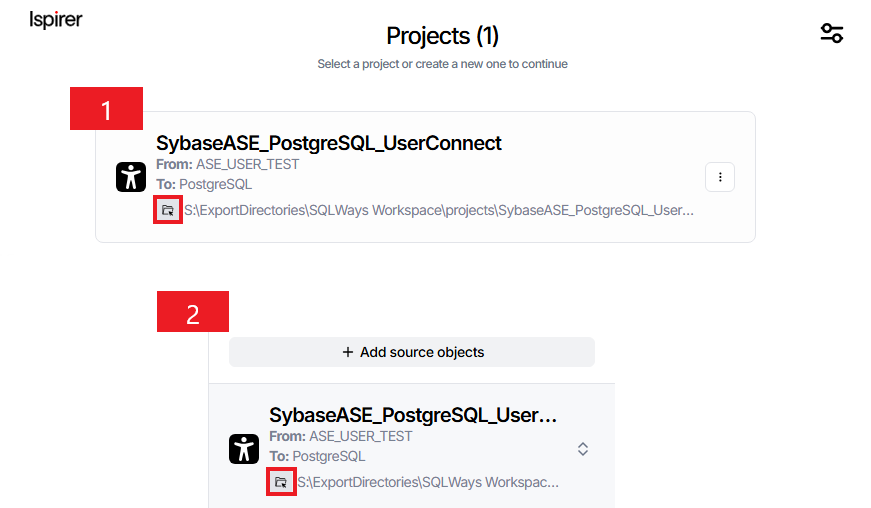Image resolution: width=871 pixels, height=508 pixels.
Task: Click the truncated SybaseASE_PostgreSQL_User... project name
Action: [x=413, y=415]
